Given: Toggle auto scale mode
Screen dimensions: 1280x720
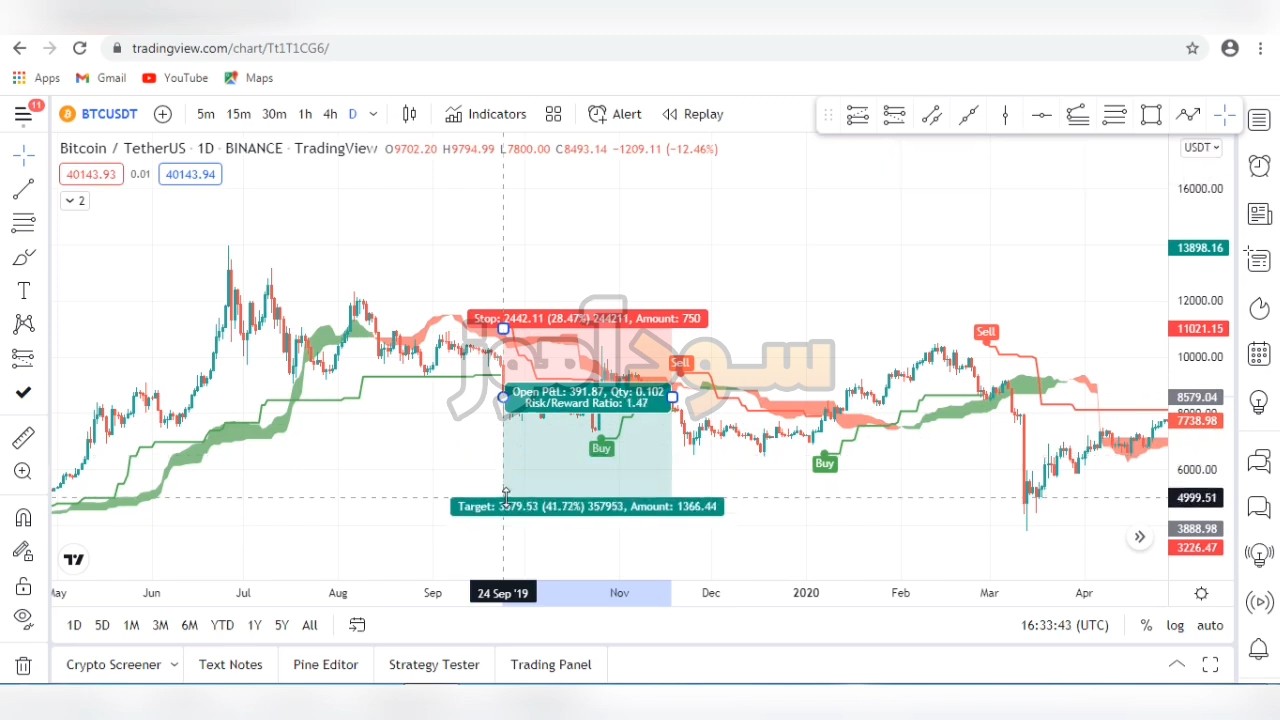Looking at the screenshot, I should point(1210,625).
